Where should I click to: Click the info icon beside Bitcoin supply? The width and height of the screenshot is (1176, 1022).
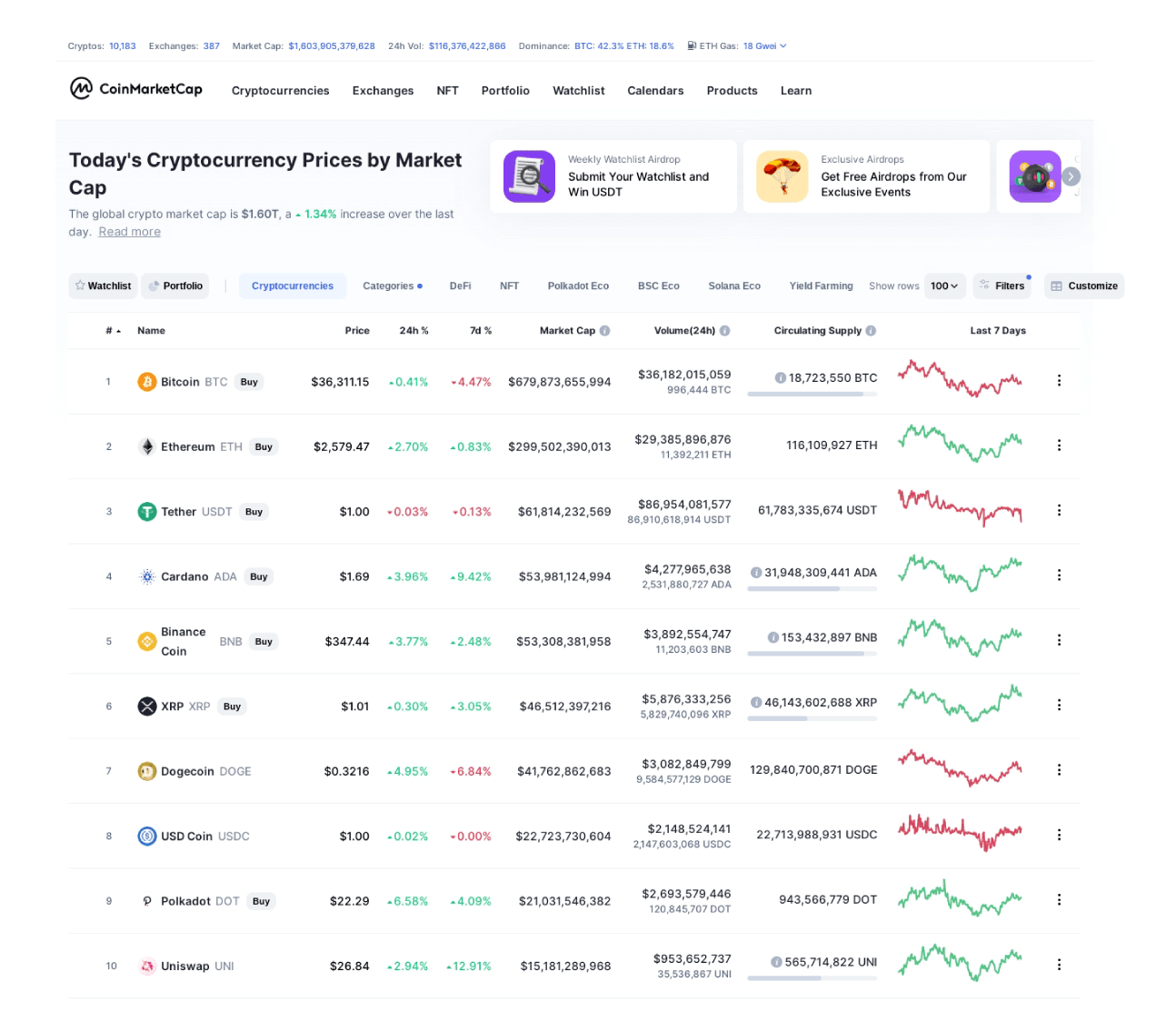(780, 377)
